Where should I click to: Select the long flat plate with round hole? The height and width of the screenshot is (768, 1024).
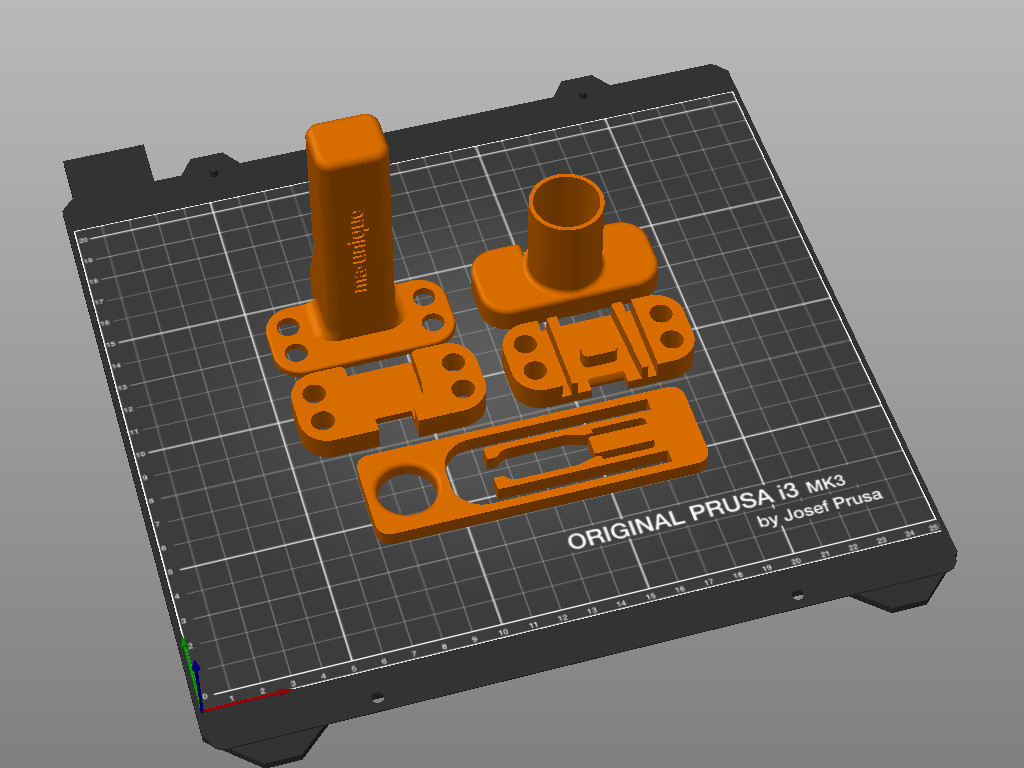[x=532, y=465]
